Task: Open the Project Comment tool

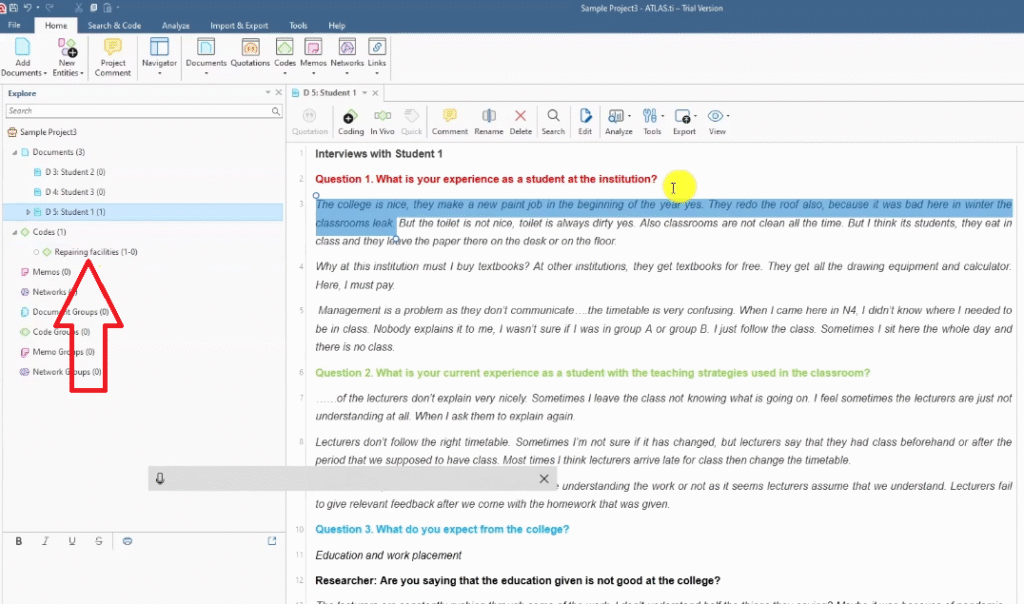Action: pos(113,56)
